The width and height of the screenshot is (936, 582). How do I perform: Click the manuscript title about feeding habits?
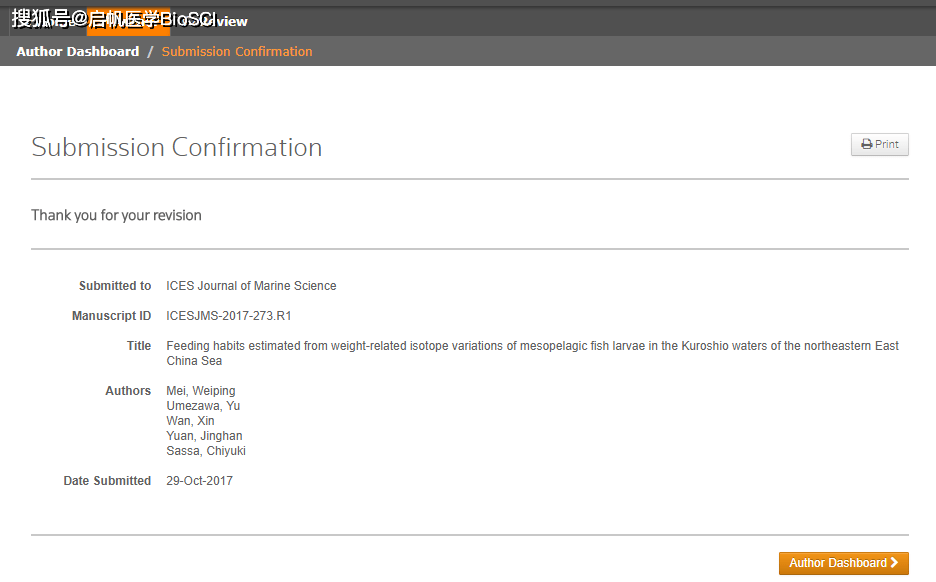[532, 346]
